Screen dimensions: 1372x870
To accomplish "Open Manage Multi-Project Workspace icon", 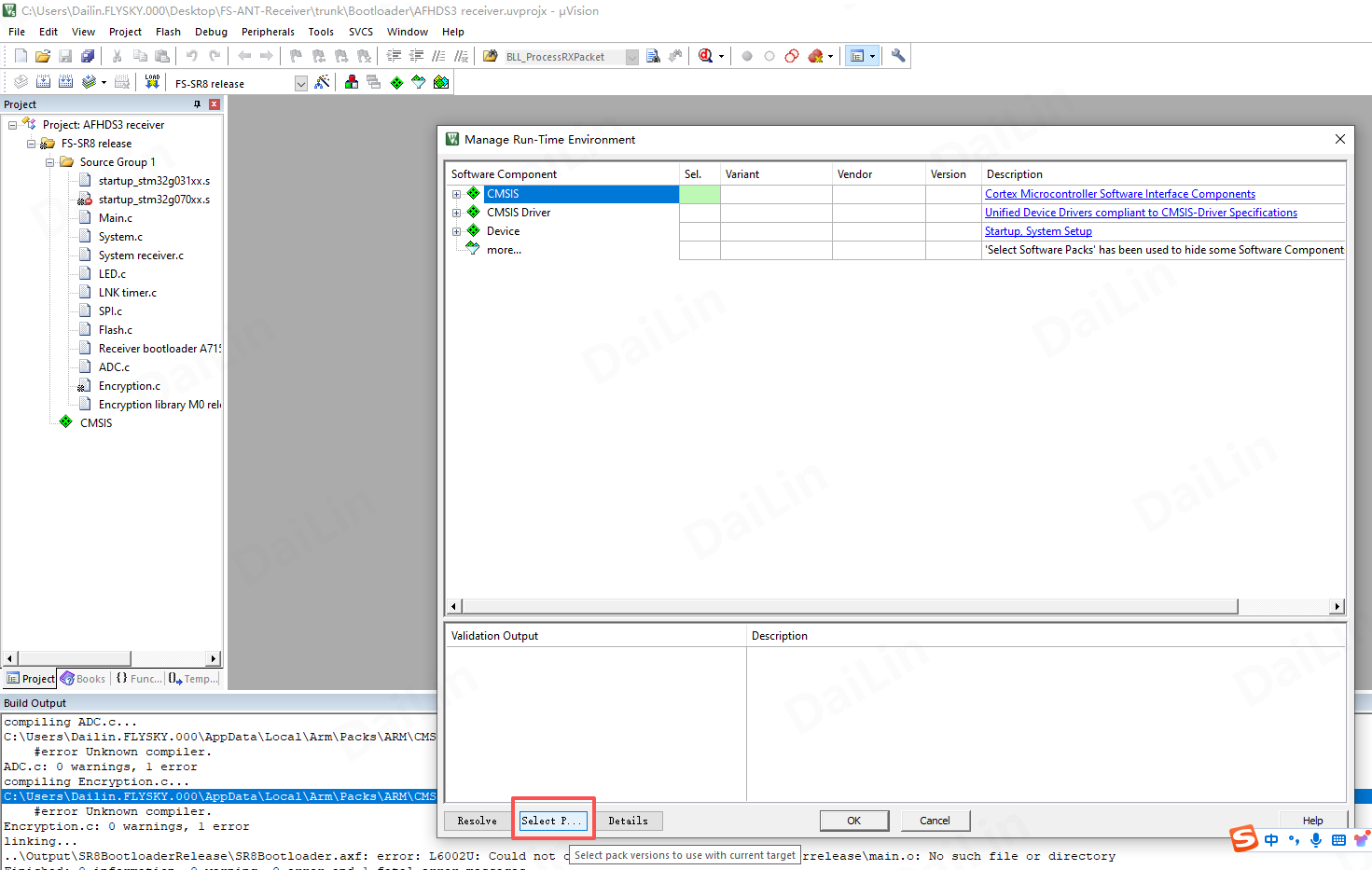I will point(374,82).
